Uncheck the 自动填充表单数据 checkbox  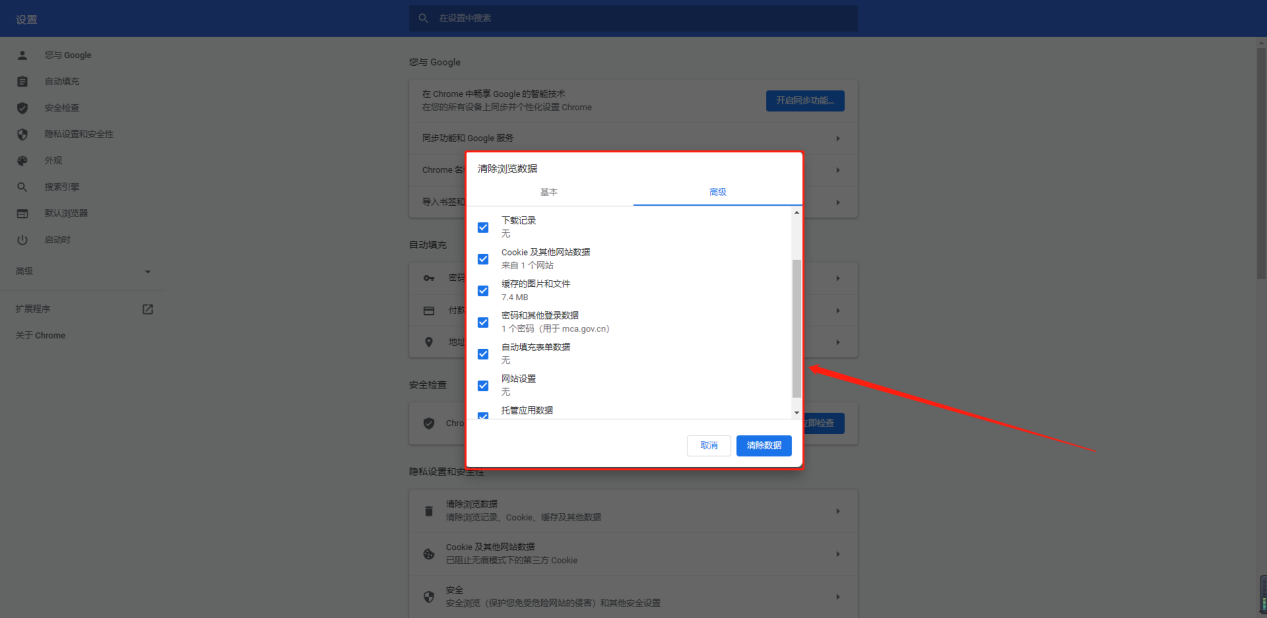click(483, 354)
